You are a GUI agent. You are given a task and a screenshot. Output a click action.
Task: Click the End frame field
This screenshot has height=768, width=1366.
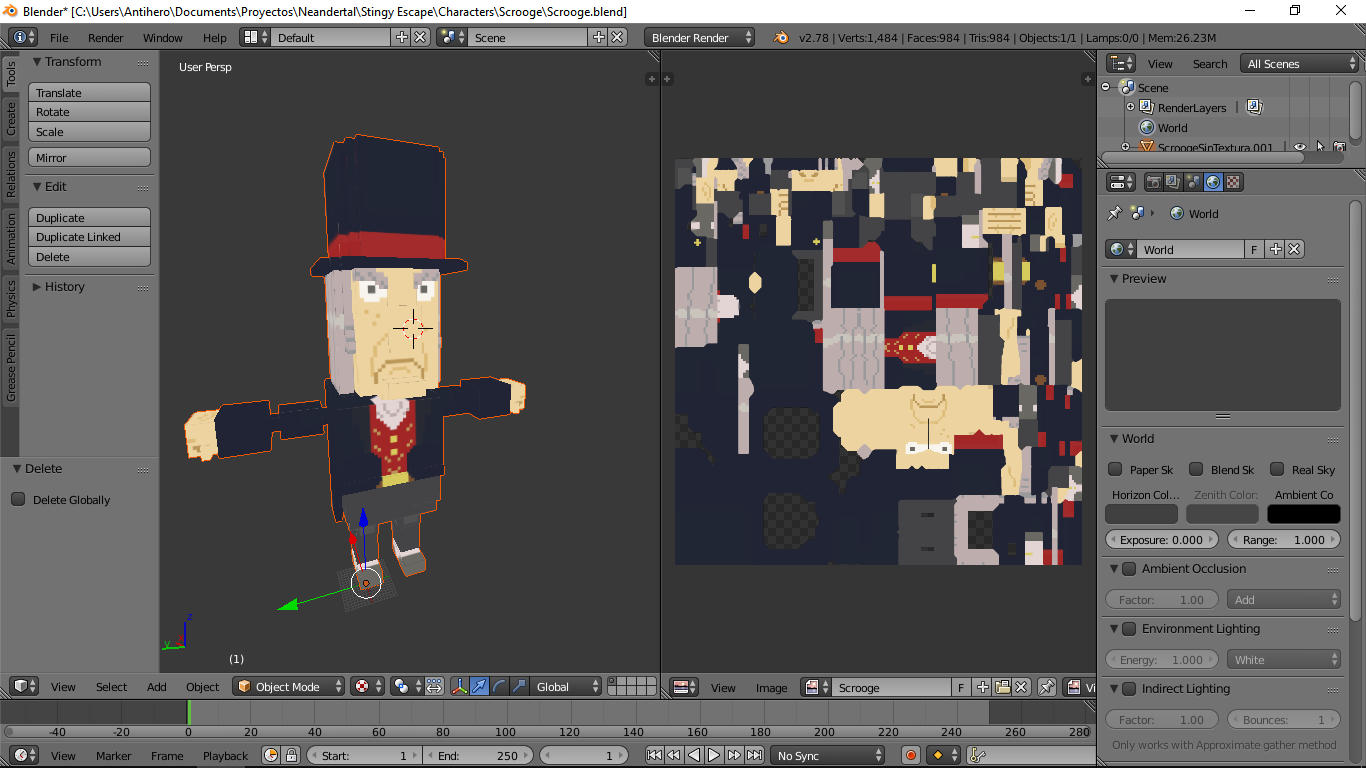(x=479, y=756)
